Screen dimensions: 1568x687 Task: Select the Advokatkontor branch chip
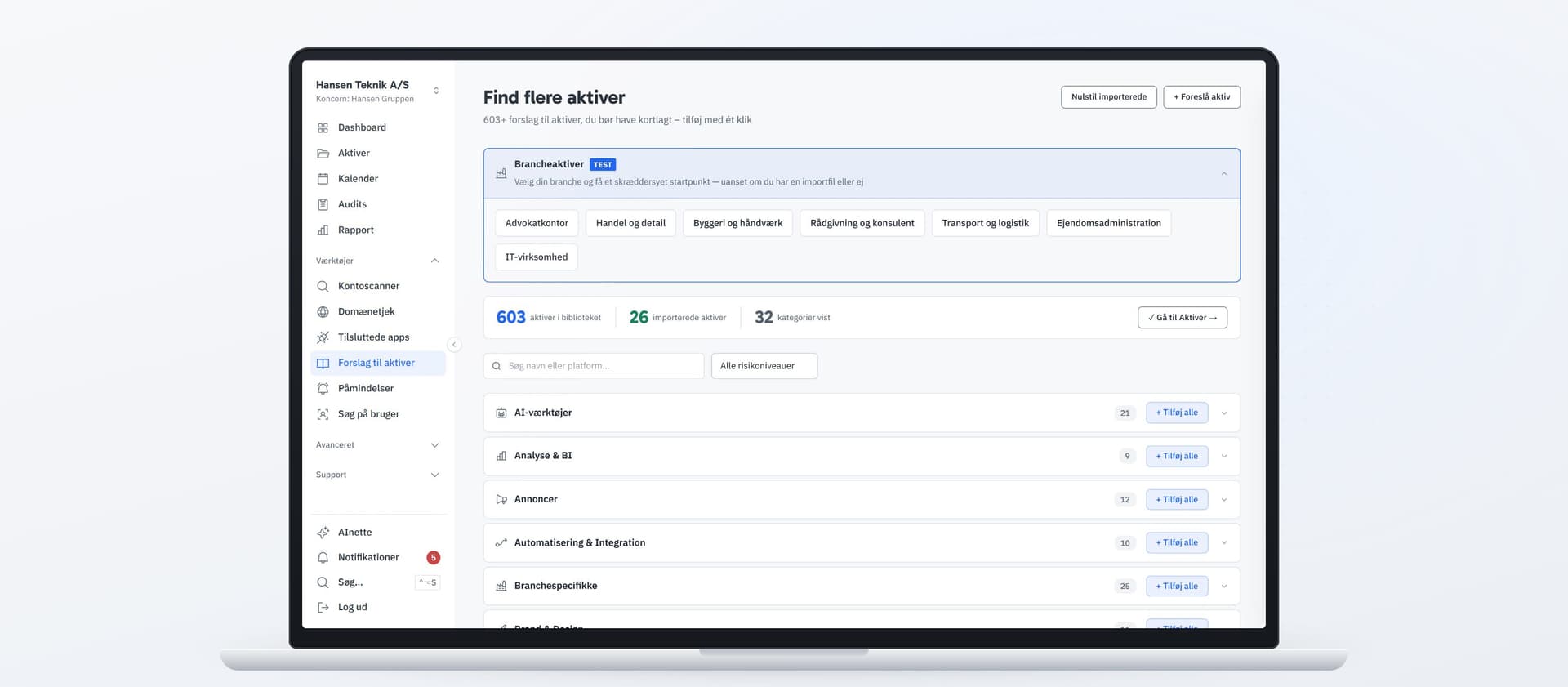click(537, 223)
